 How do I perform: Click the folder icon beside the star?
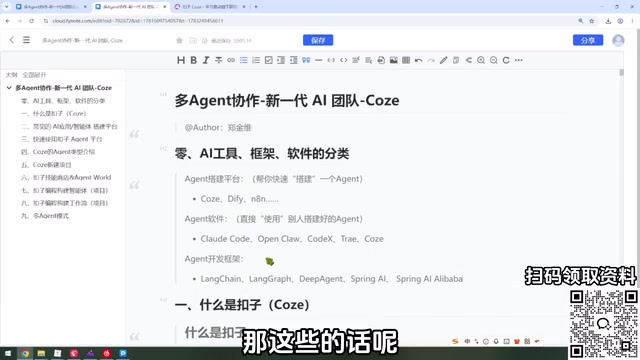193,40
